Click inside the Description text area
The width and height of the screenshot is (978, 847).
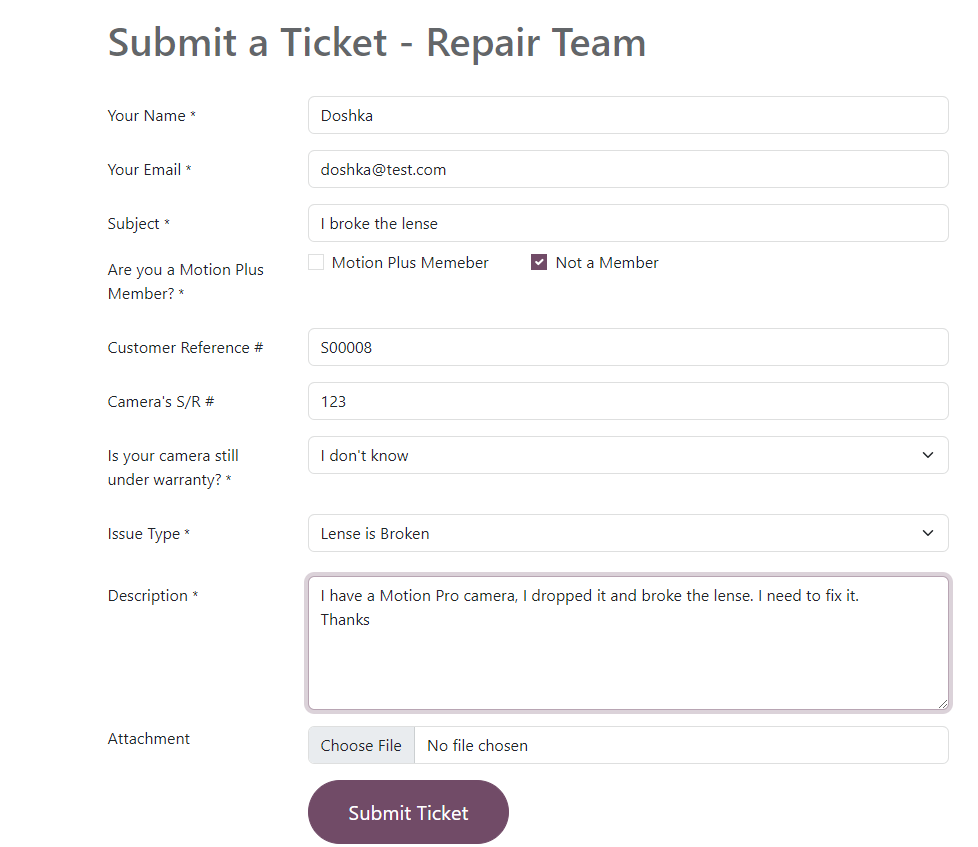coord(627,650)
